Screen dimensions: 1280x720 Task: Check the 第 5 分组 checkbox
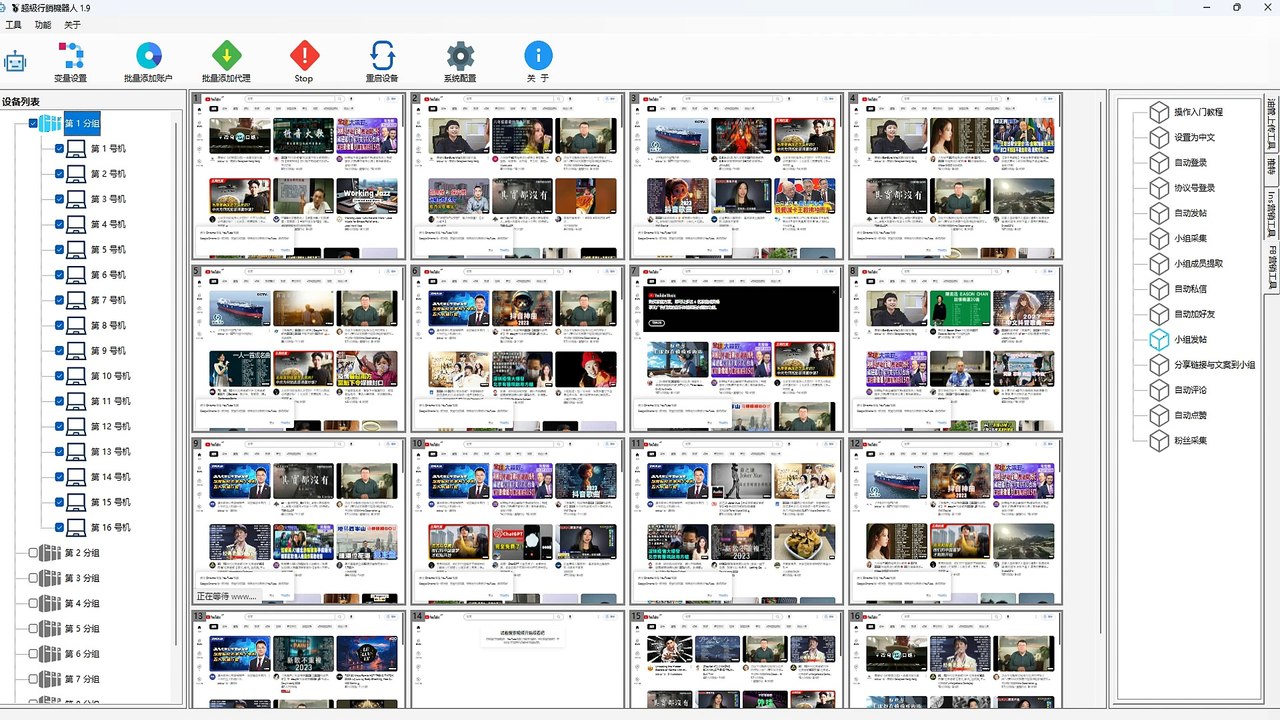click(x=33, y=629)
